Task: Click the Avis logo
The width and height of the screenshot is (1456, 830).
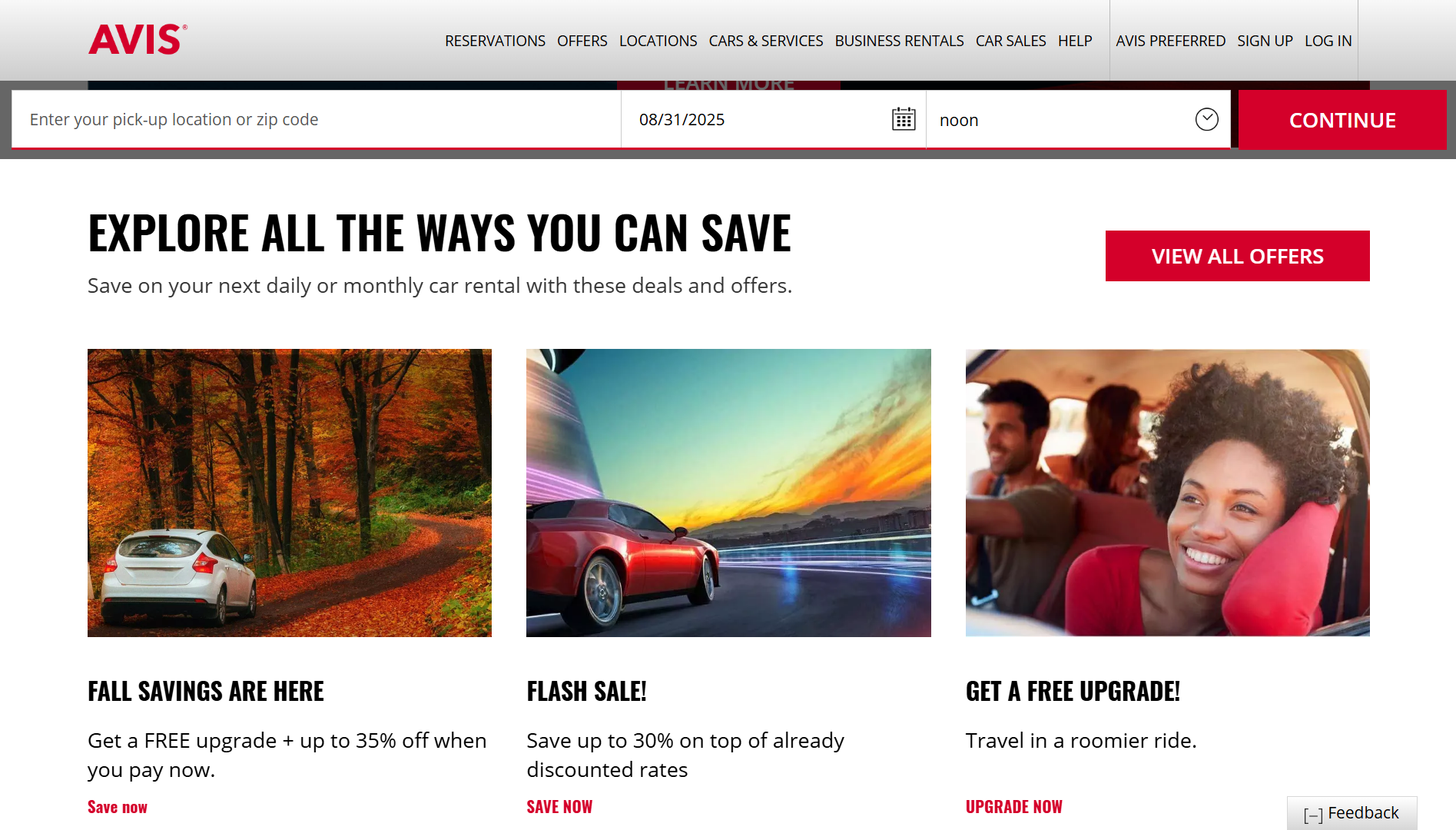Action: tap(138, 40)
